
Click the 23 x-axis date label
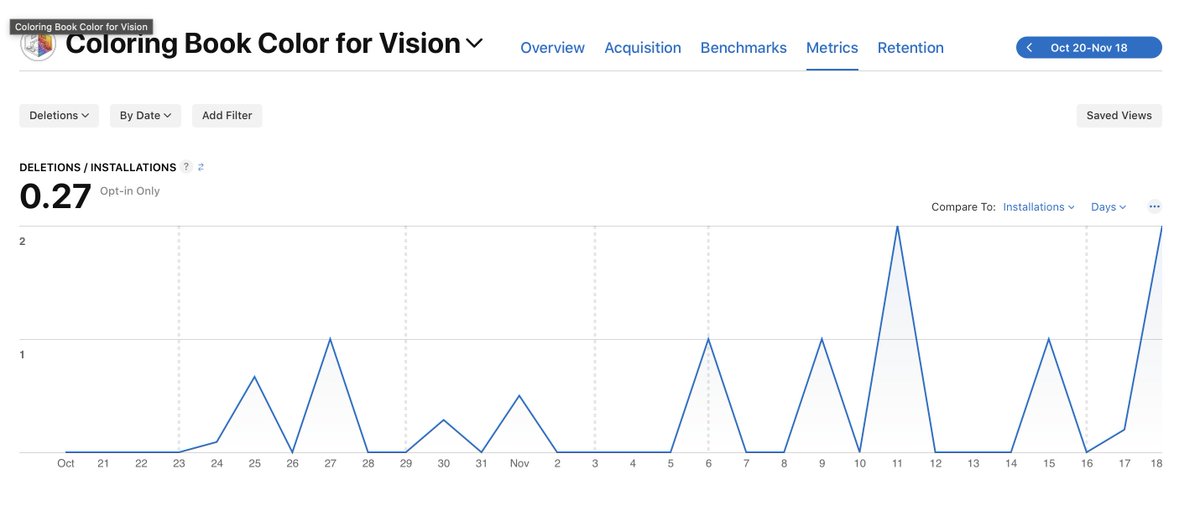coord(179,463)
